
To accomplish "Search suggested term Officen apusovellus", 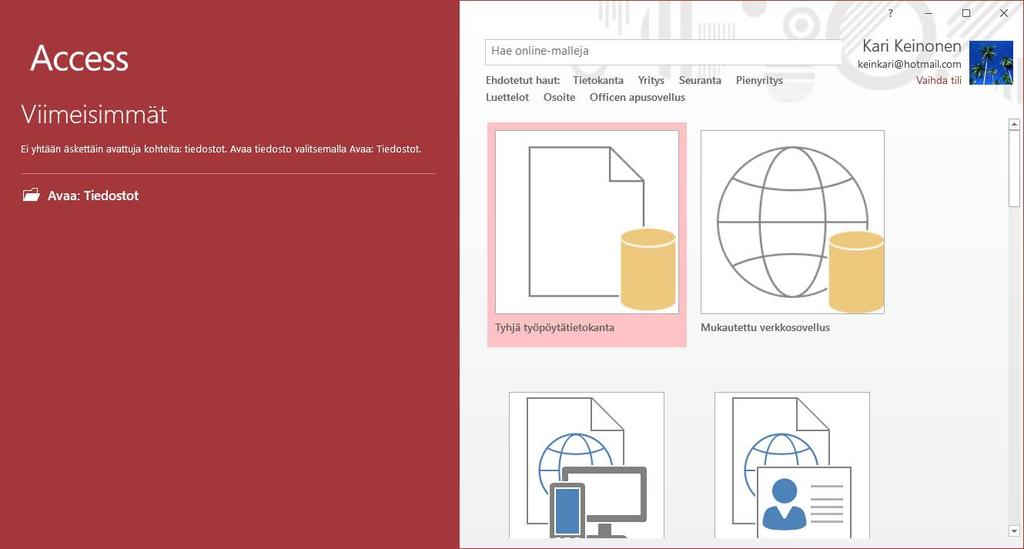I will pyautogui.click(x=637, y=97).
